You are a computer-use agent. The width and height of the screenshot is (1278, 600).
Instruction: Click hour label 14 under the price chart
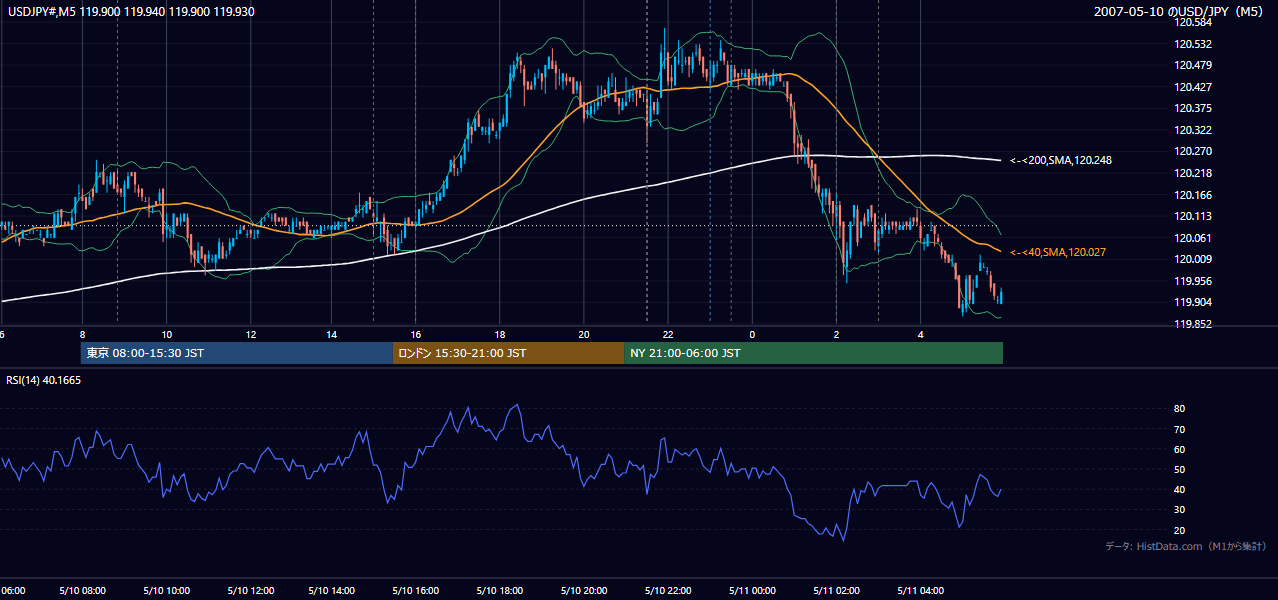[333, 334]
